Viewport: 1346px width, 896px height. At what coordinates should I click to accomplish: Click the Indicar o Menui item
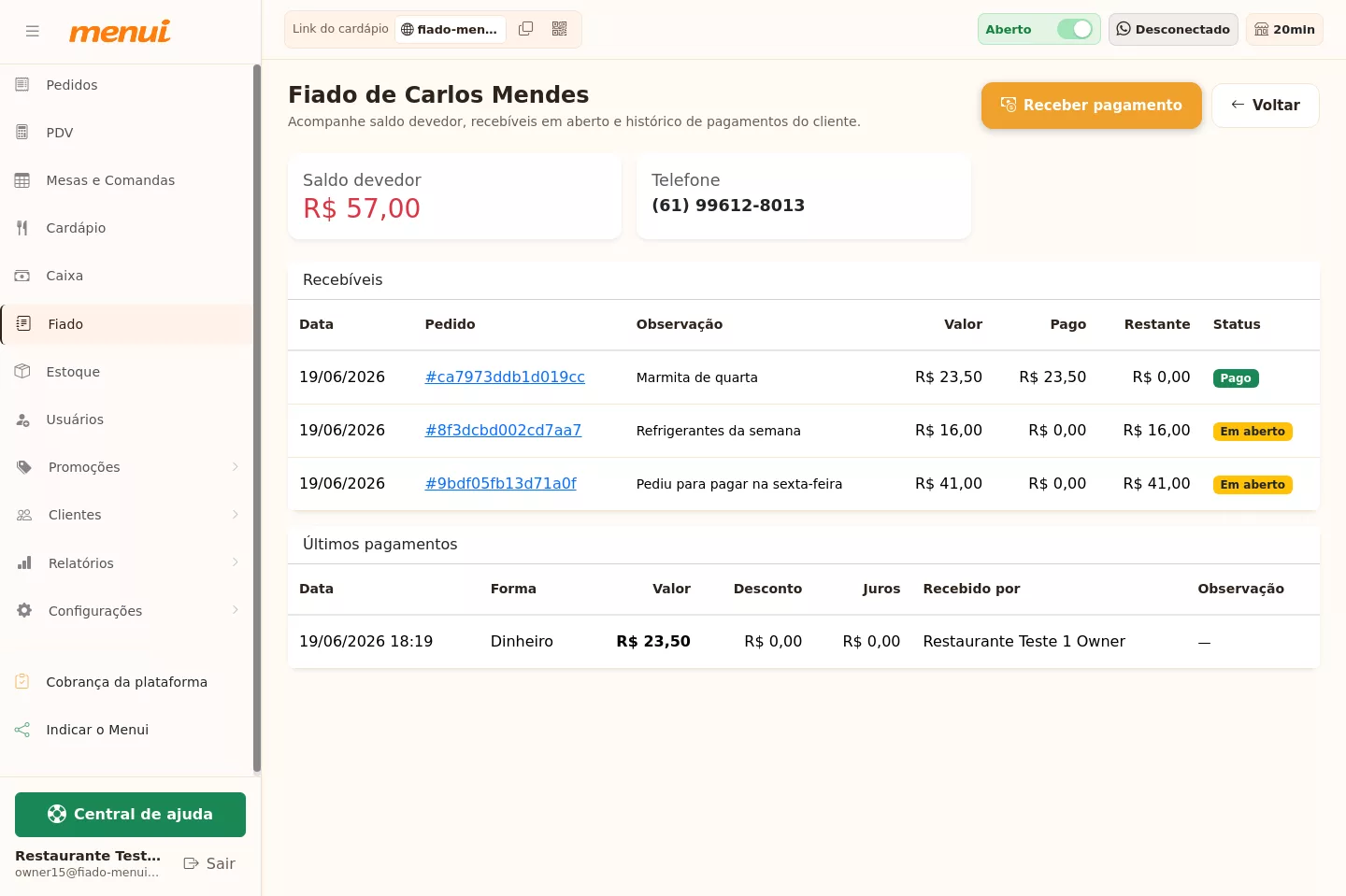(x=127, y=730)
